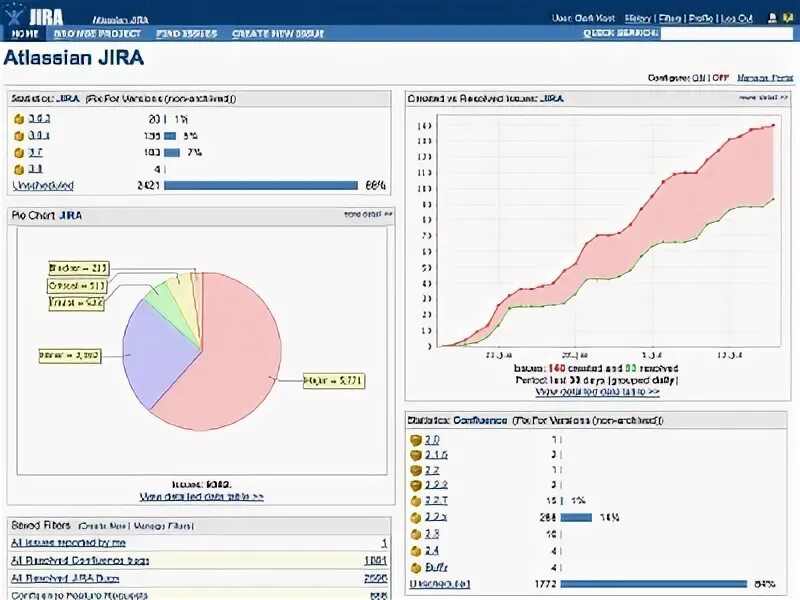
Task: Click the version icon in the JIRA row with 4 issues
Action: tap(19, 169)
